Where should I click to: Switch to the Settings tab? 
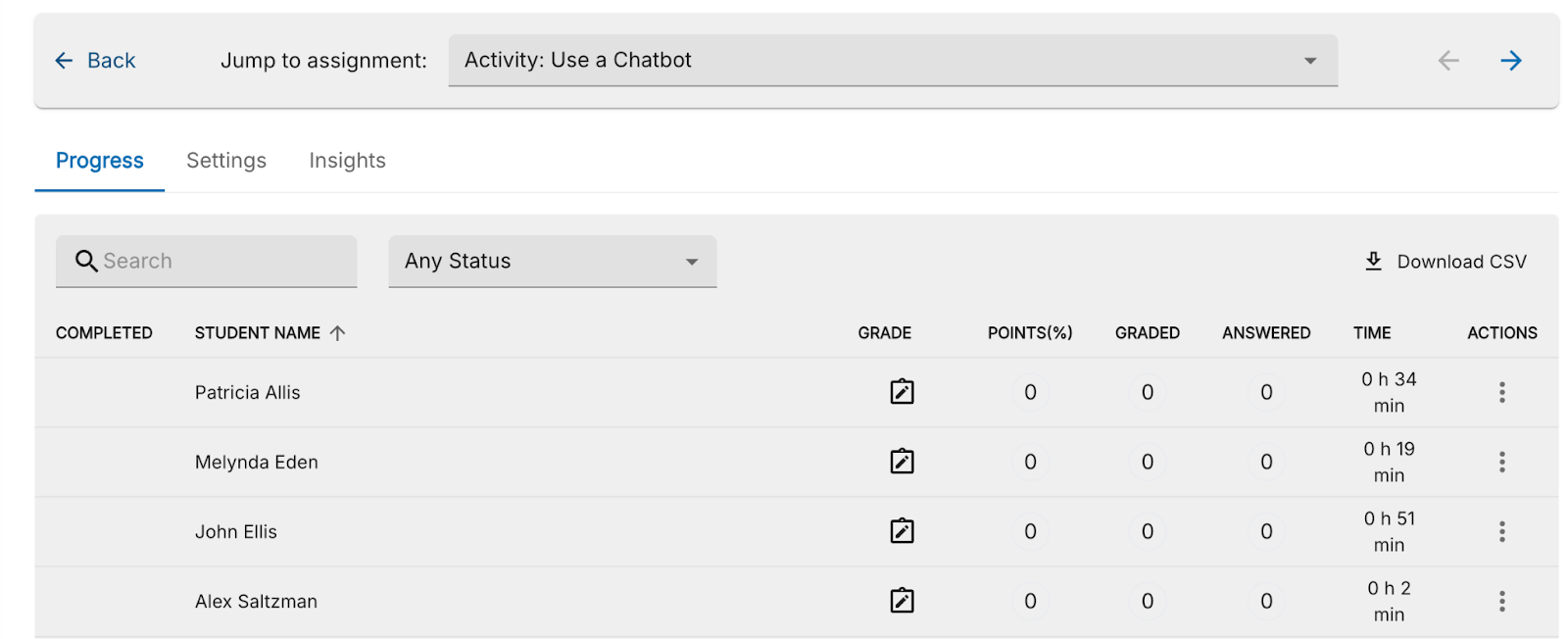tap(226, 161)
